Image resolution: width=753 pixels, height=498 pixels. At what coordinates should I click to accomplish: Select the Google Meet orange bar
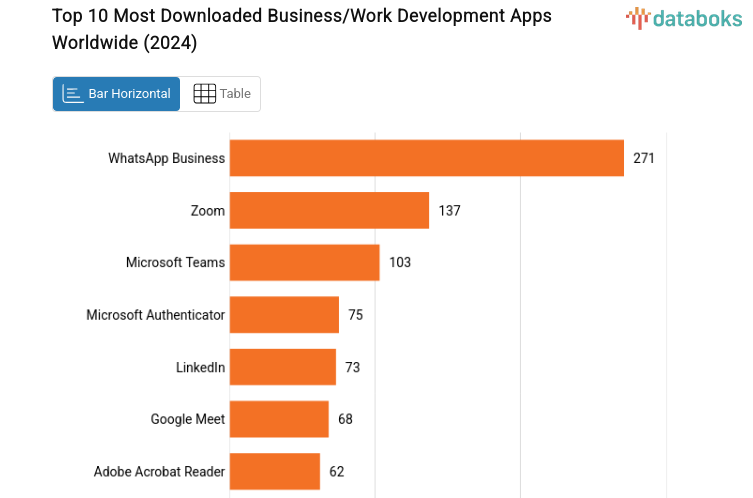pyautogui.click(x=279, y=419)
